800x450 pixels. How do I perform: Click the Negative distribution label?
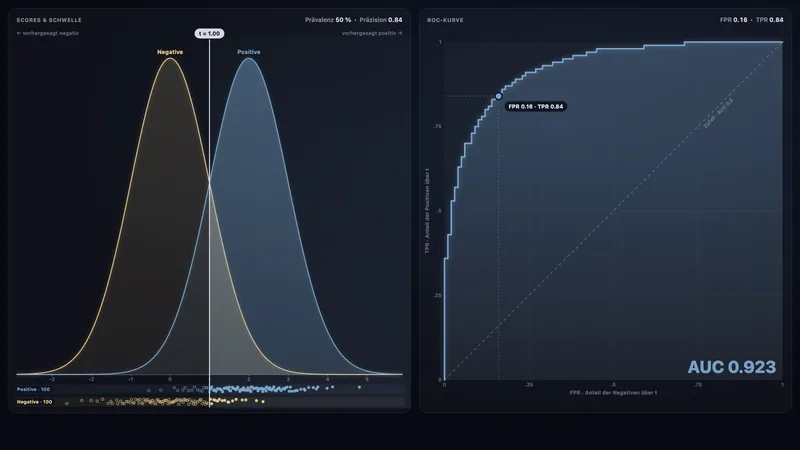(x=170, y=52)
